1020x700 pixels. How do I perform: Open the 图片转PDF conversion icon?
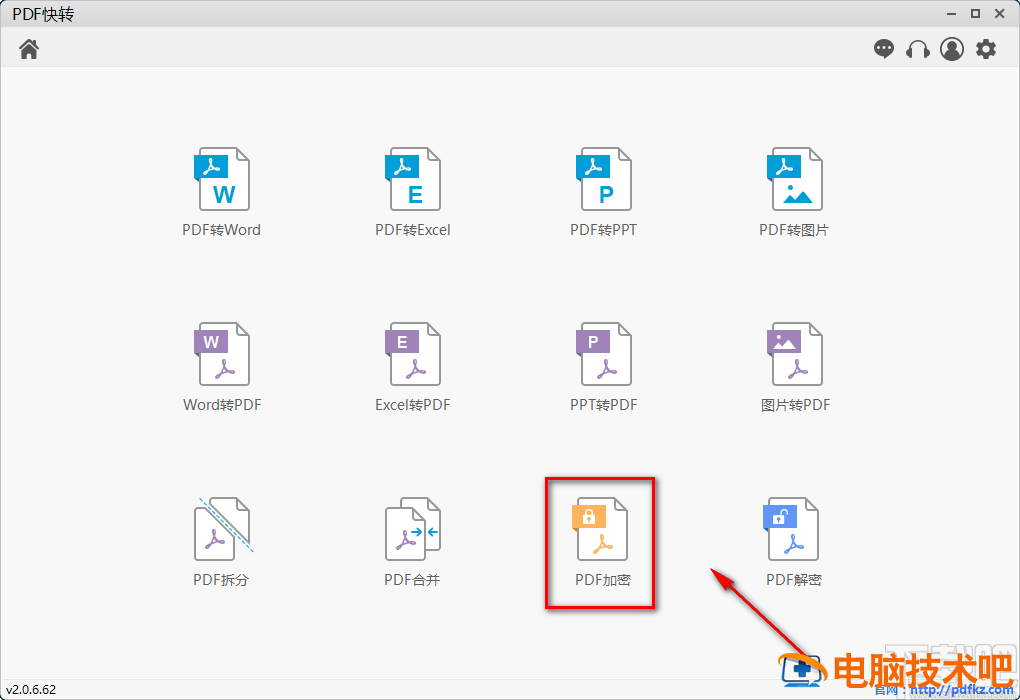794,354
